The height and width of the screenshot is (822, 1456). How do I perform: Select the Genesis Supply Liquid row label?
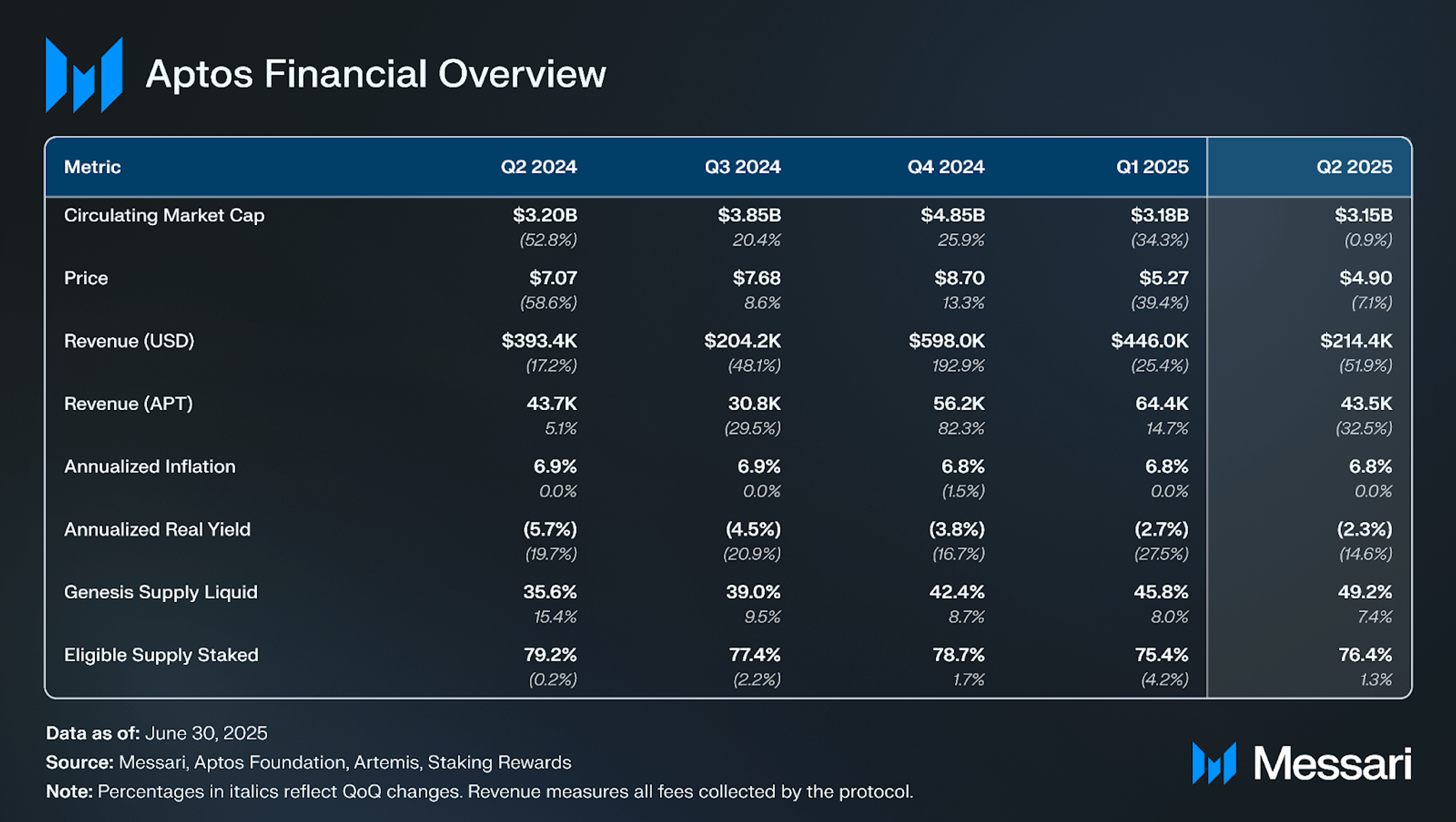161,592
